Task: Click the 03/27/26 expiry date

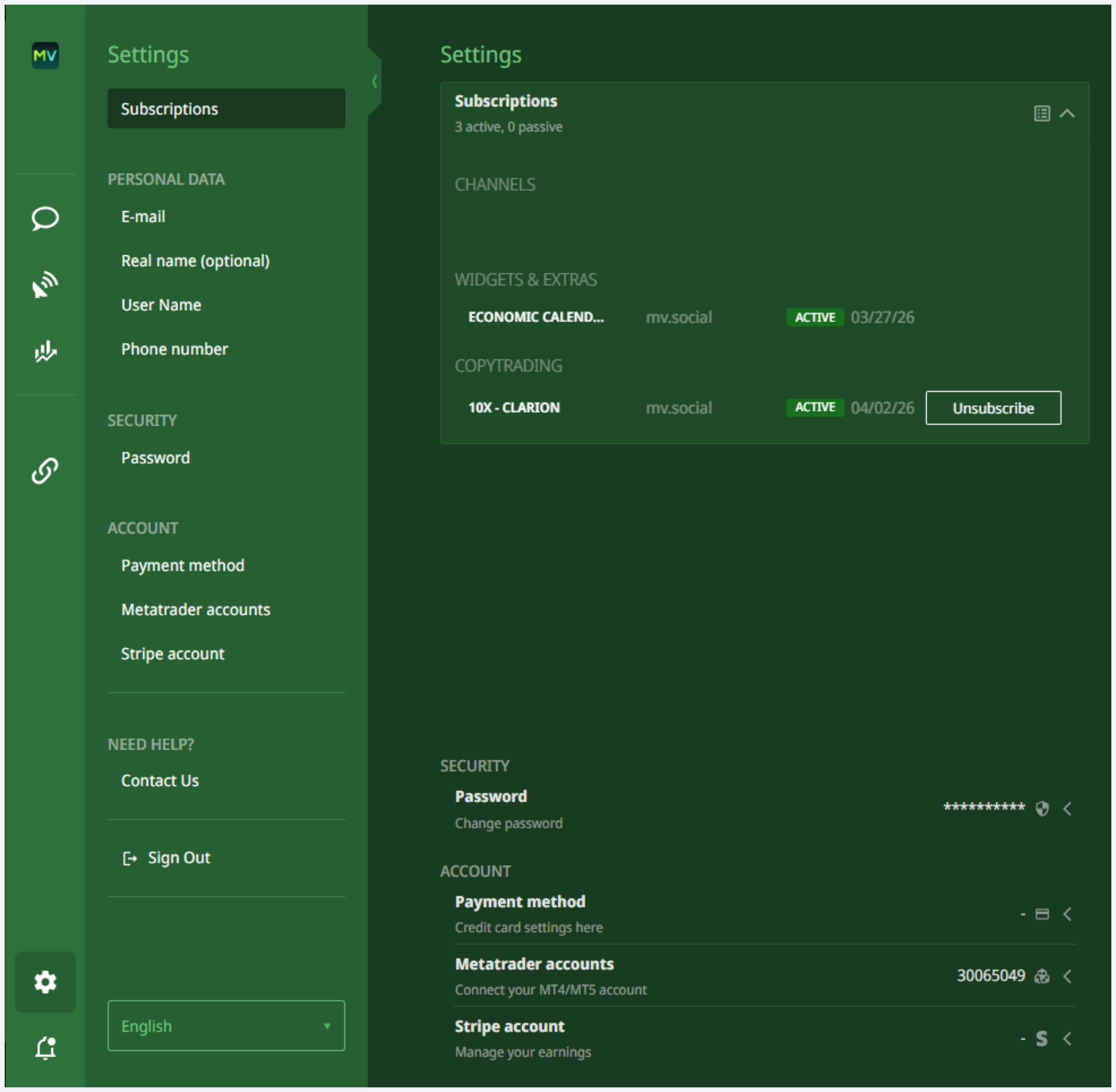Action: click(882, 317)
